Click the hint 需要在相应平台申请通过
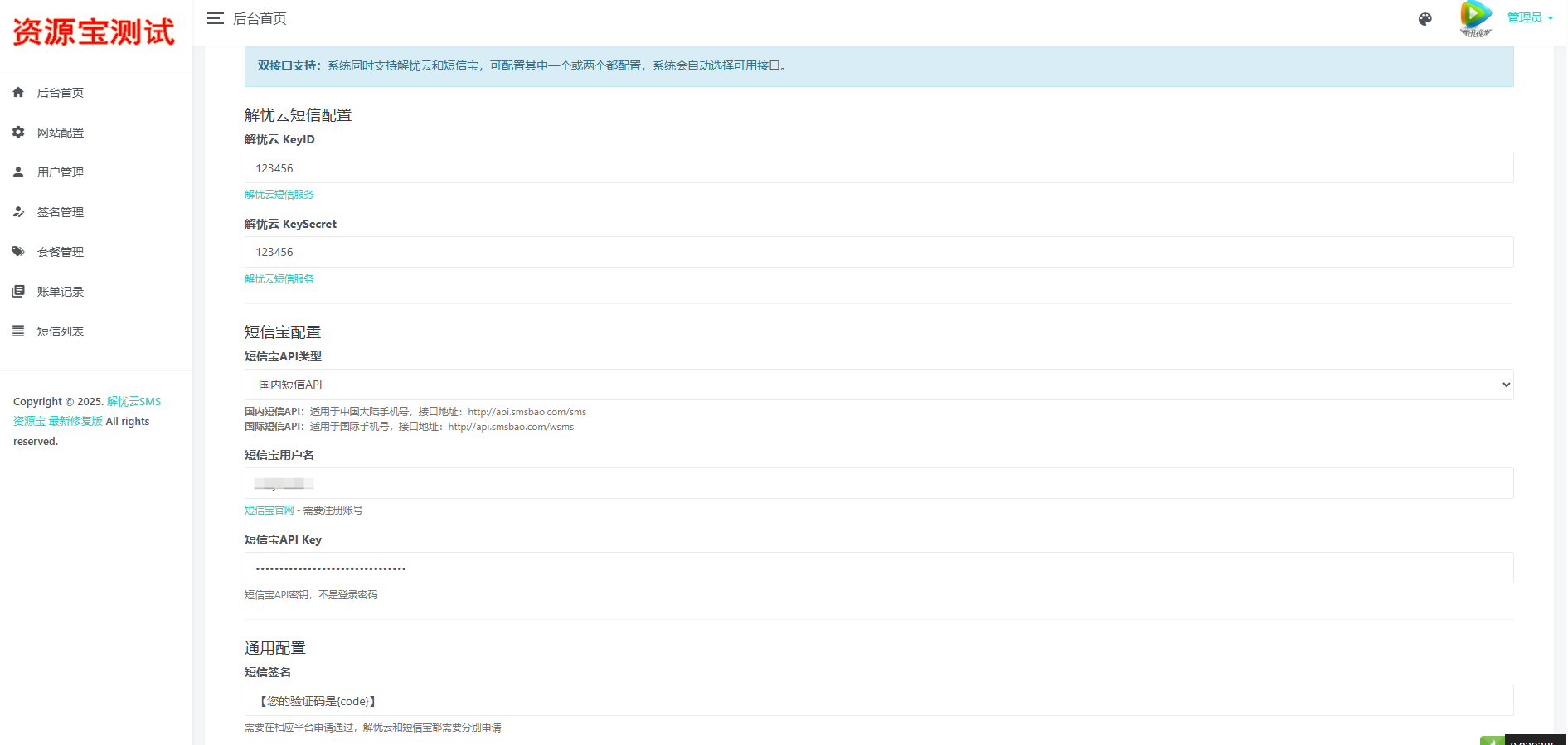 click(373, 728)
